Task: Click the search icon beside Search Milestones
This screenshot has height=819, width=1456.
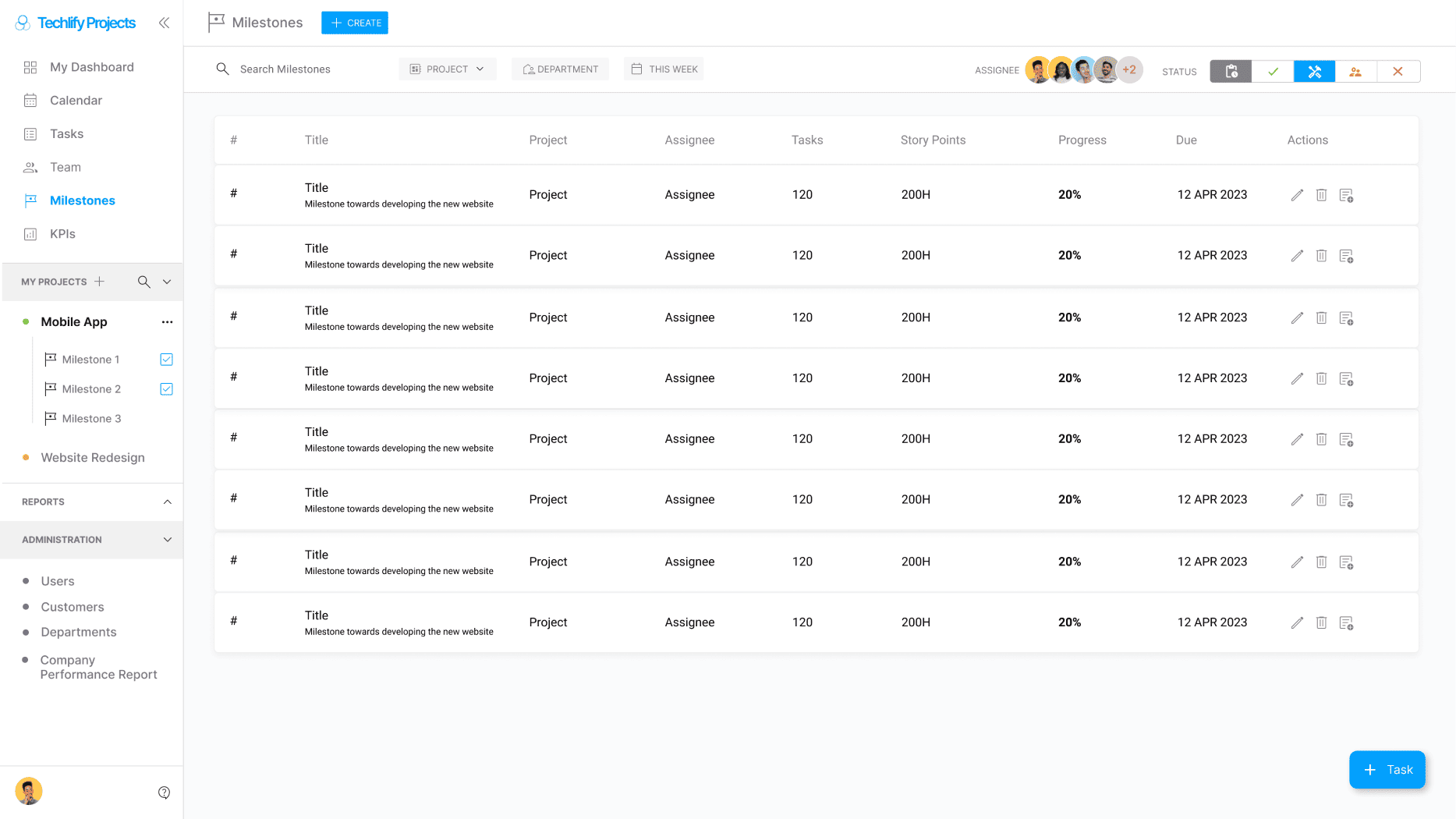Action: click(222, 69)
